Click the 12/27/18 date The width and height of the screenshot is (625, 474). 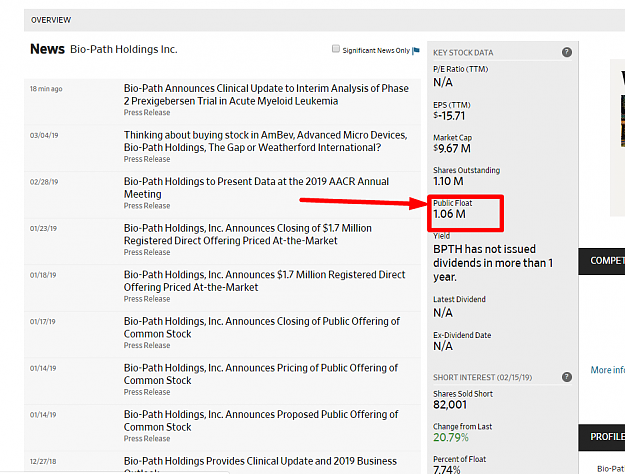(43, 461)
